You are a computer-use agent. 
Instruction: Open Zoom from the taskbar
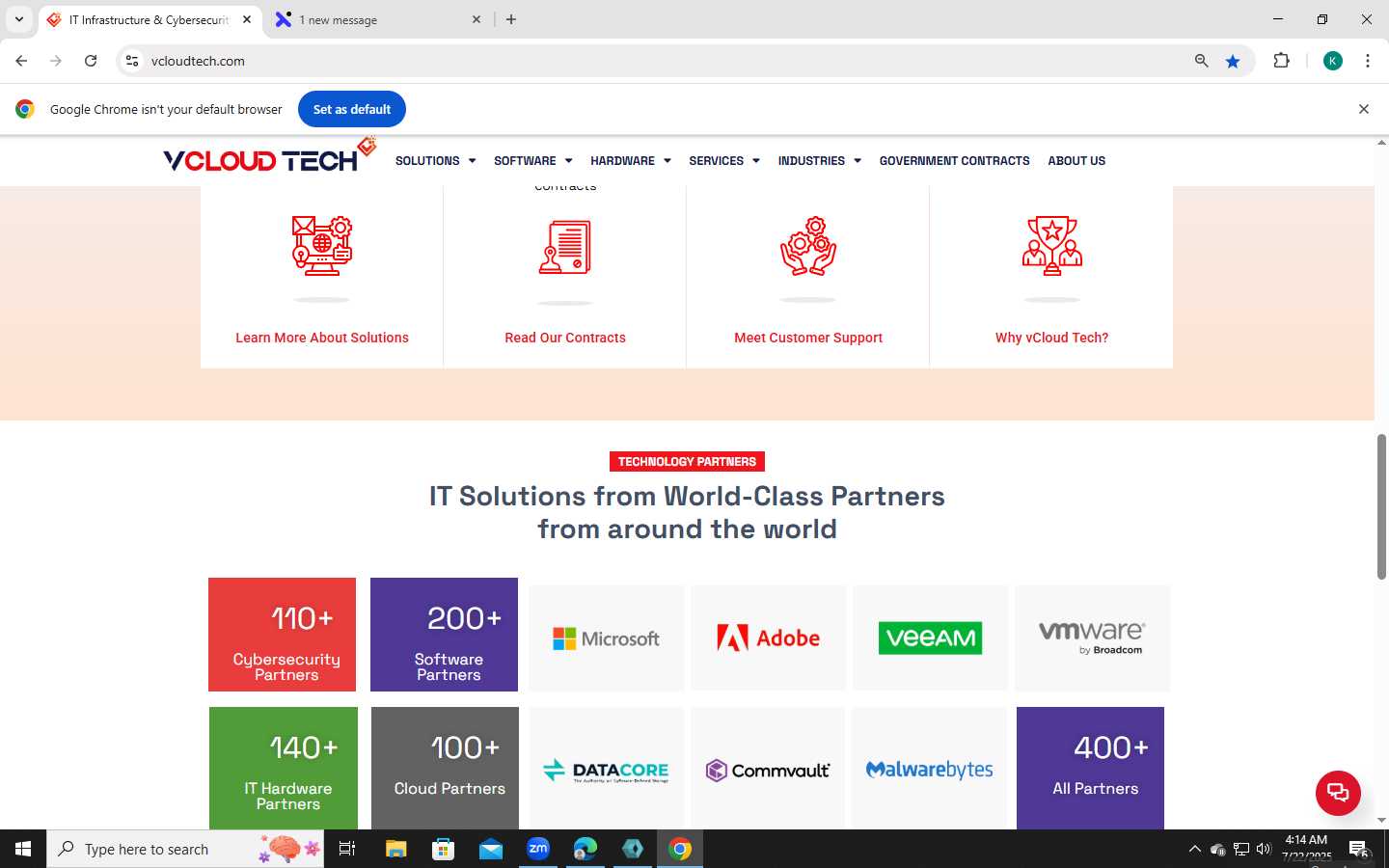537,849
